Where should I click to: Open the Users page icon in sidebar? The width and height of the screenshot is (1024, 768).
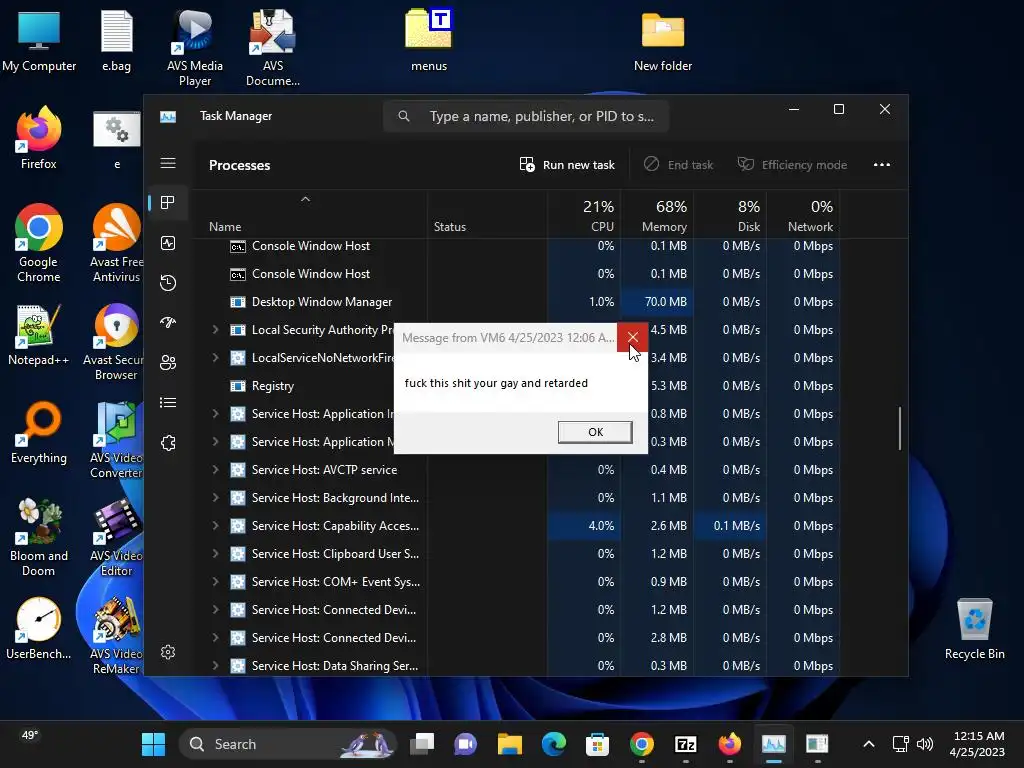(x=168, y=362)
